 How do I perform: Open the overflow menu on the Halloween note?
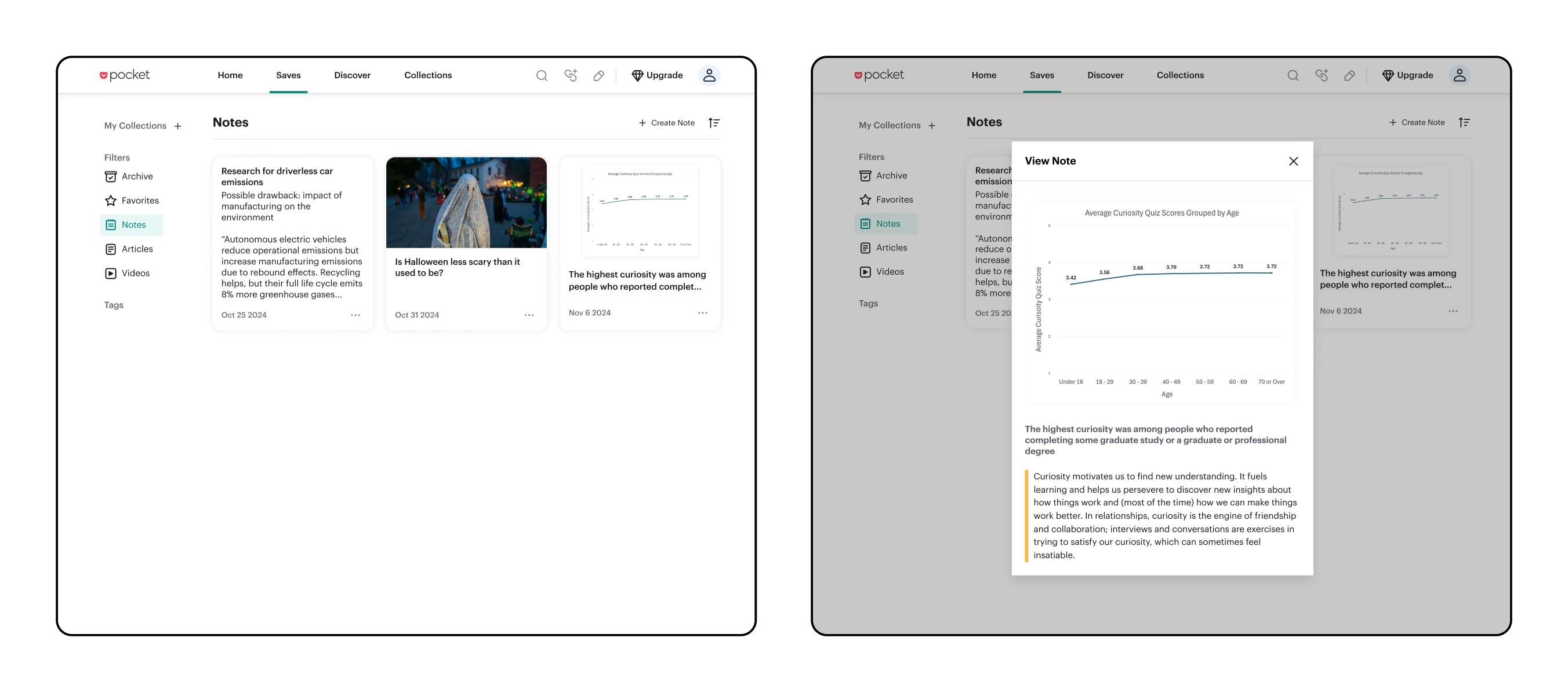click(529, 315)
